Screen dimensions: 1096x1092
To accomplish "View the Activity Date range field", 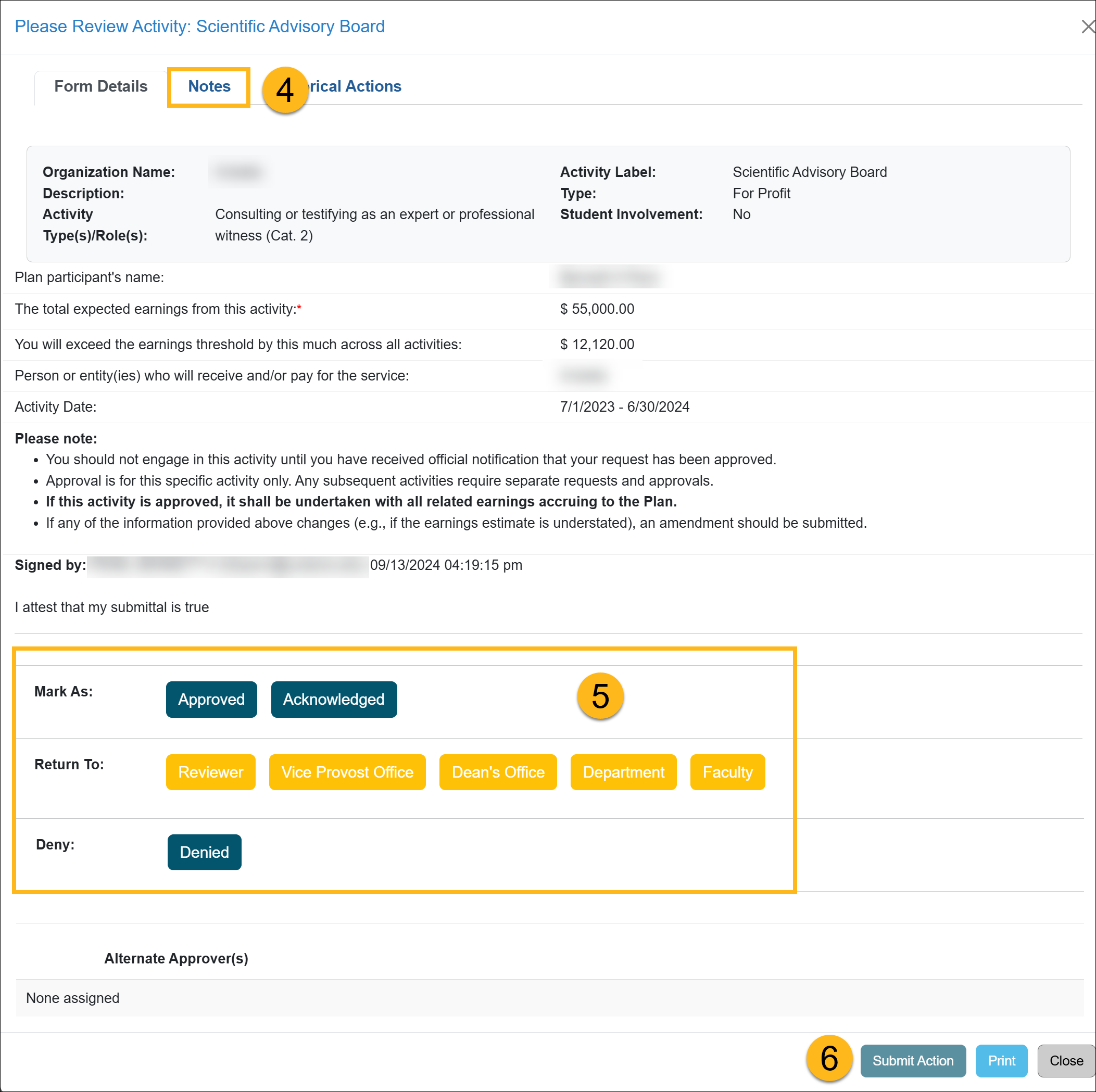I will [626, 407].
